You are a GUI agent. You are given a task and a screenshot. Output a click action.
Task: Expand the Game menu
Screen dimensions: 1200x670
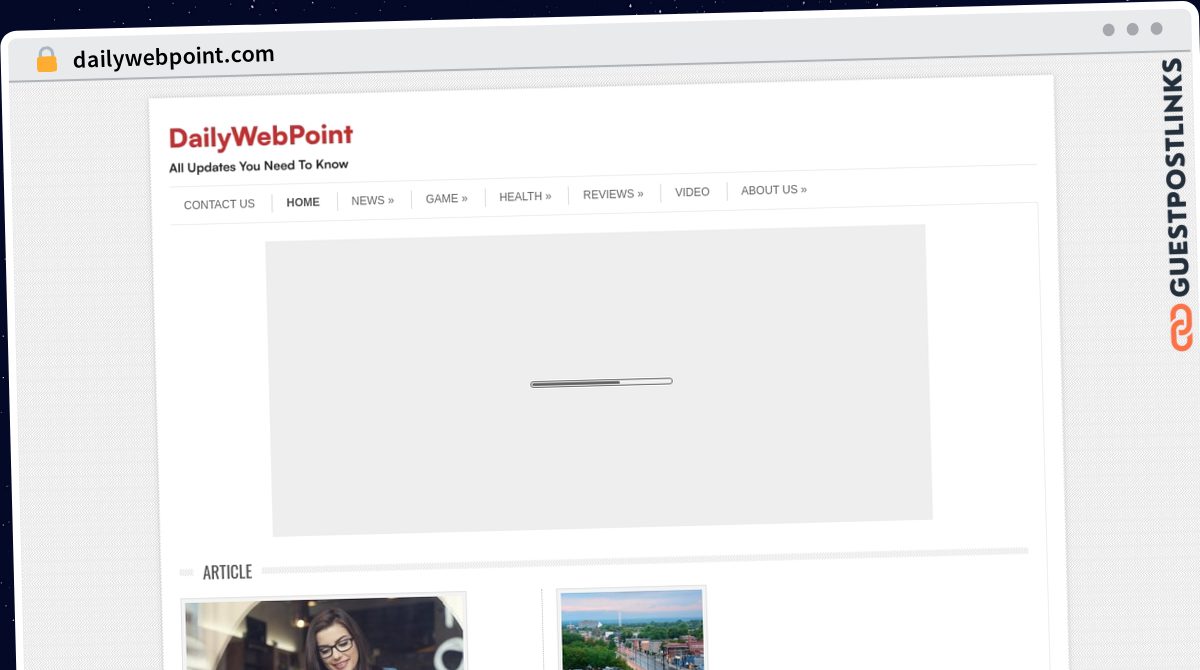[x=446, y=198]
